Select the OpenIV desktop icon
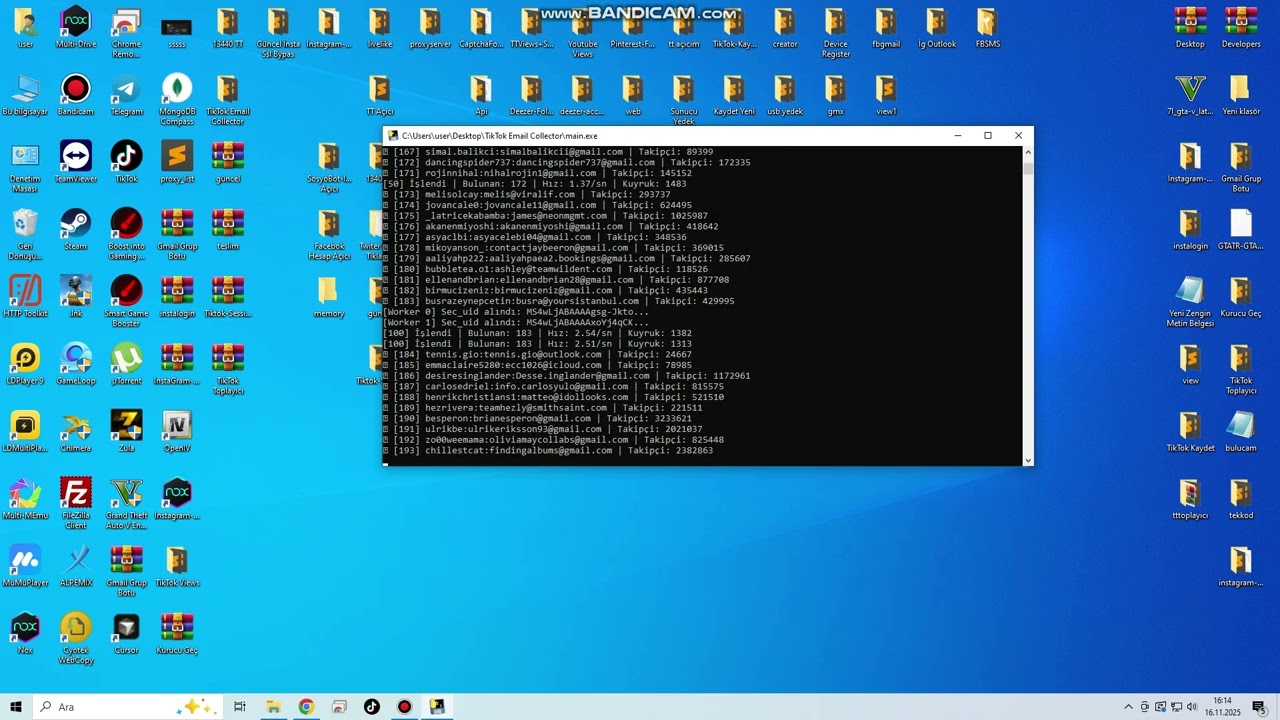Screen dimensions: 1280x720 click(x=177, y=432)
